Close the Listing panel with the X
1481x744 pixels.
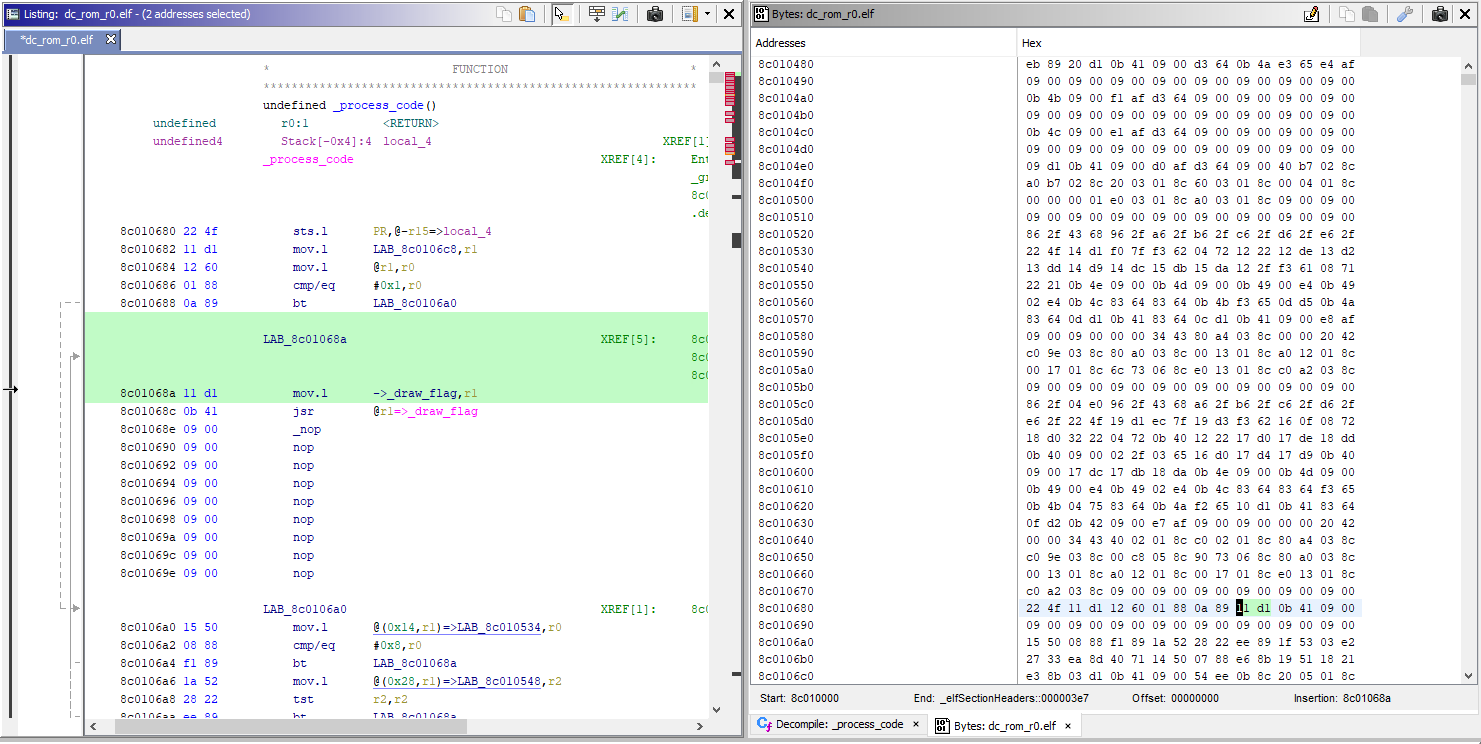coord(729,14)
